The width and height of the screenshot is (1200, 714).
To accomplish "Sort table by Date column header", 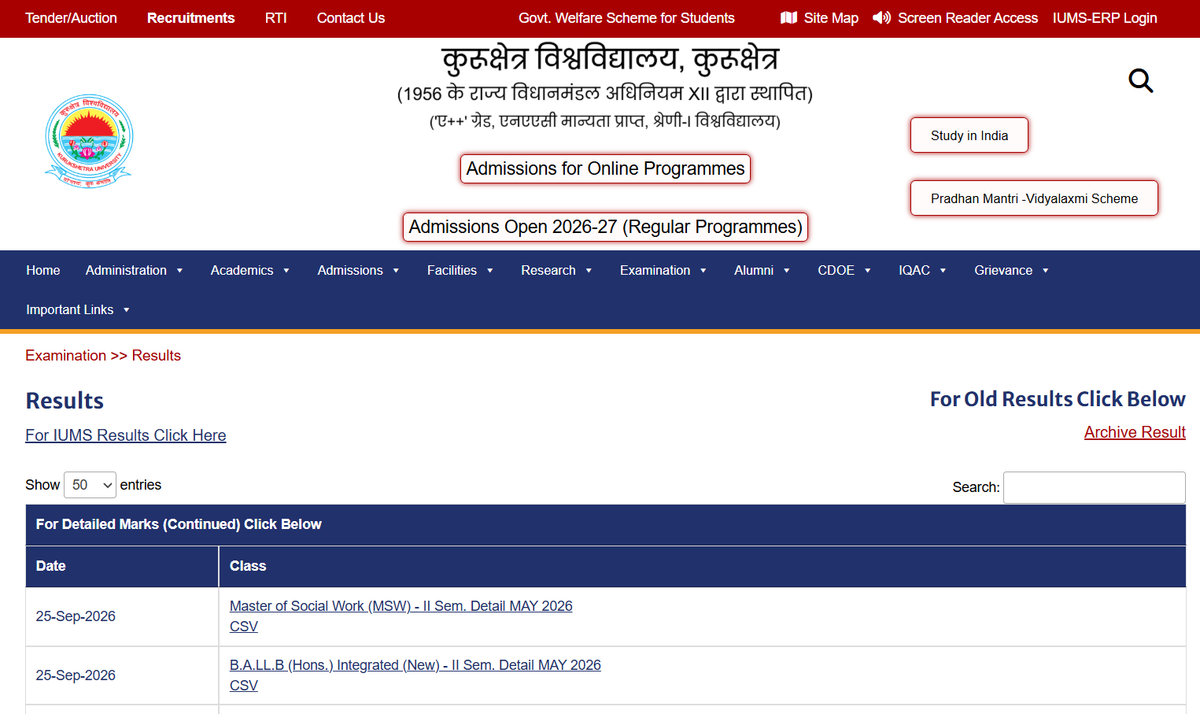I will coord(122,566).
